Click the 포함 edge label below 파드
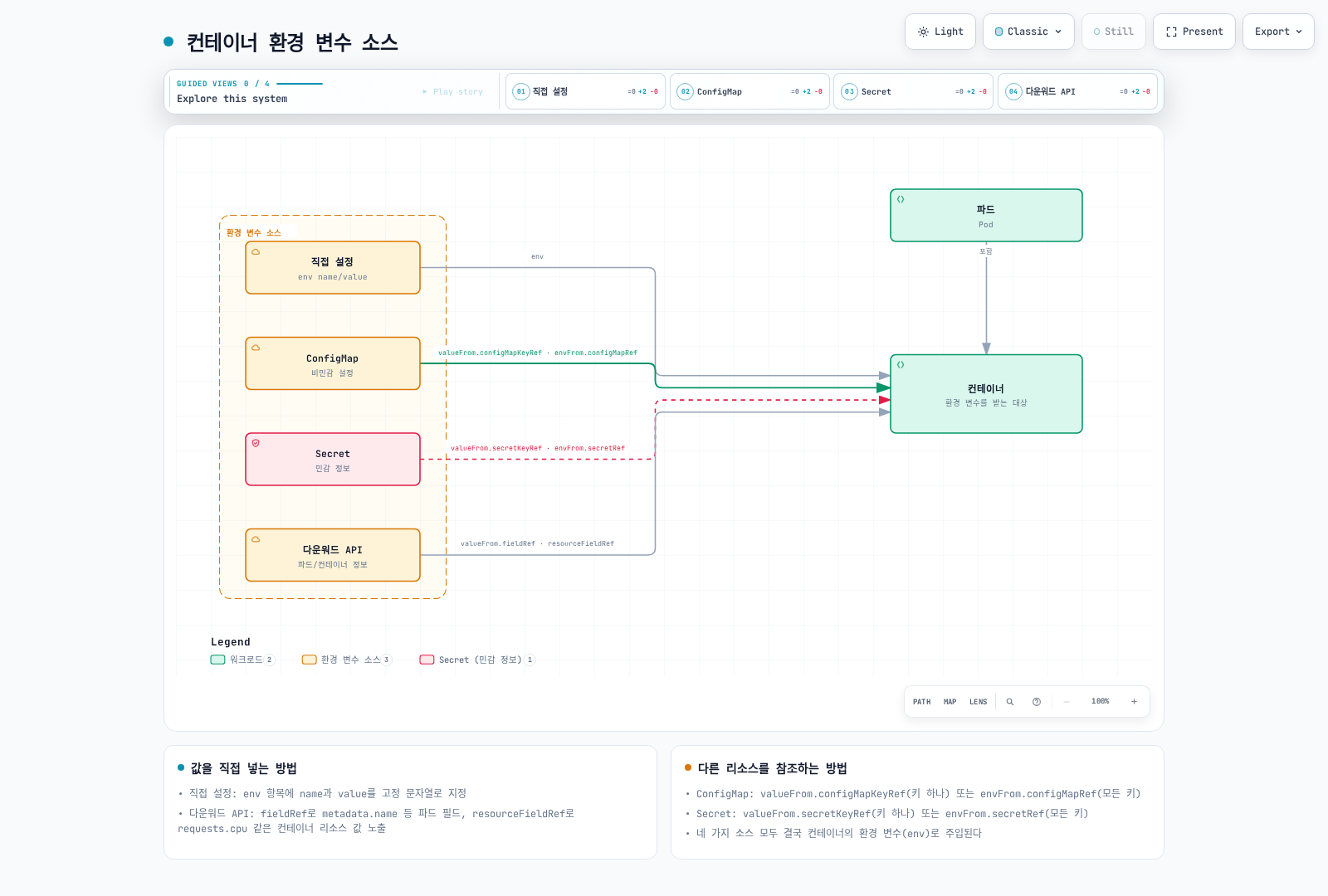The width and height of the screenshot is (1328, 896). [986, 251]
